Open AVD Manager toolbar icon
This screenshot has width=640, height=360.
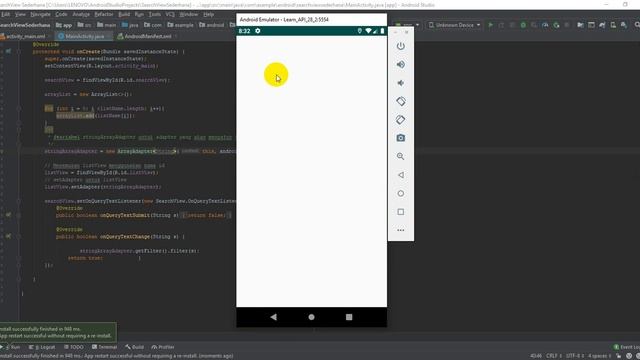pos(613,25)
